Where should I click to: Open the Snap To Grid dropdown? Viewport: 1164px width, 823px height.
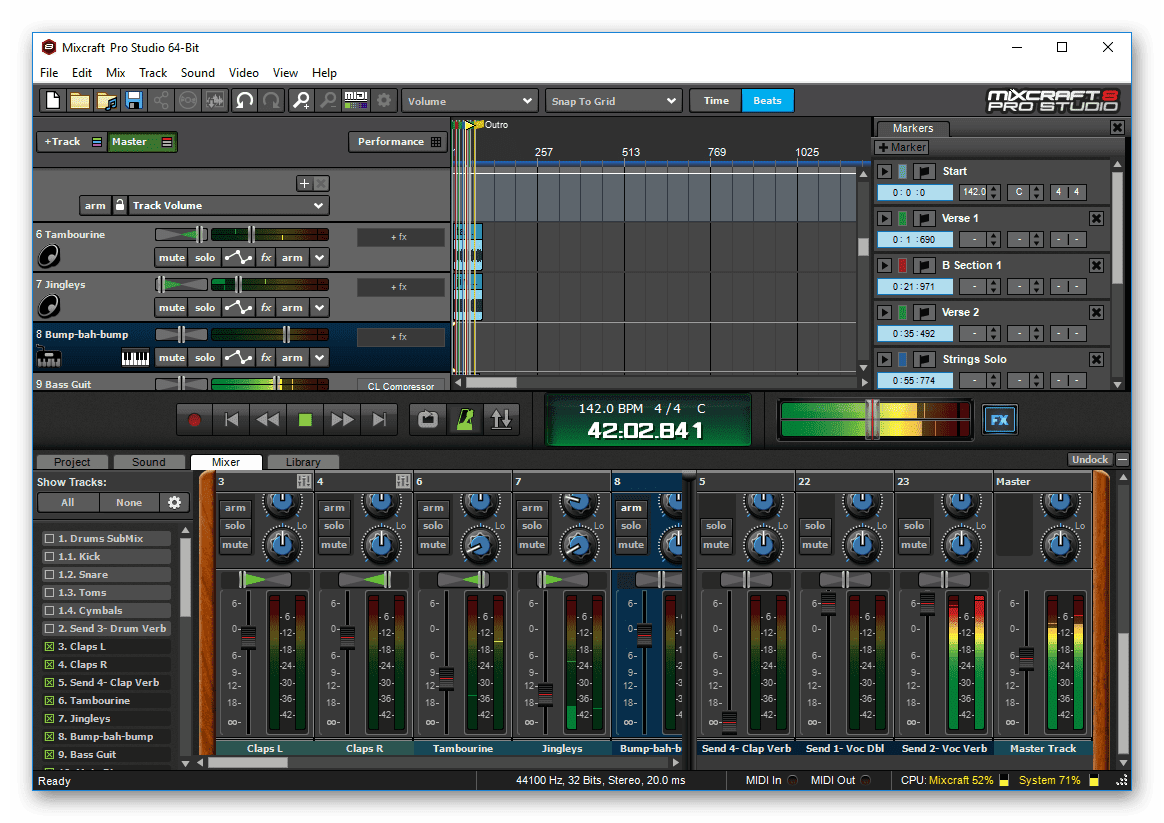pos(614,102)
